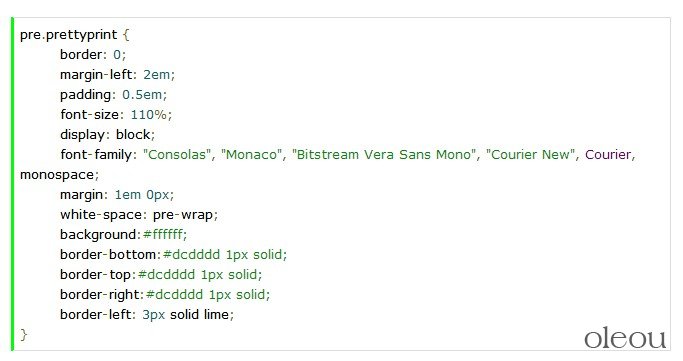Click the oleou watermark logo

[625, 338]
